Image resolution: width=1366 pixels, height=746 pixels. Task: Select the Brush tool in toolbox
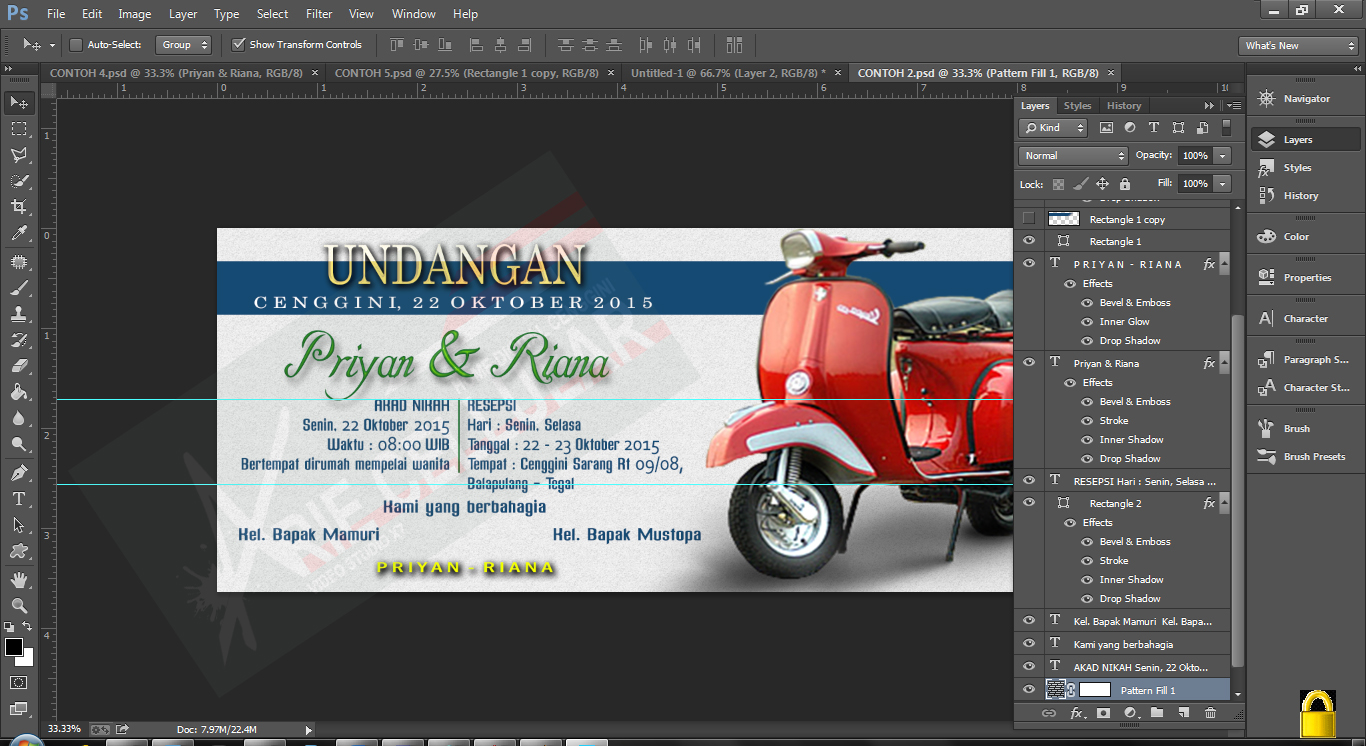(19, 288)
